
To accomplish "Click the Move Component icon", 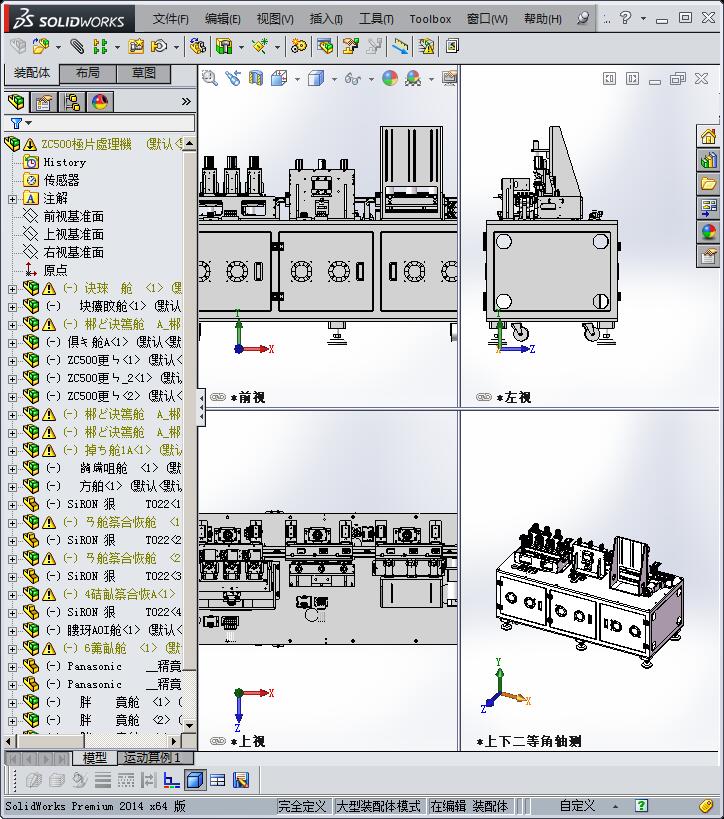I will click(159, 46).
